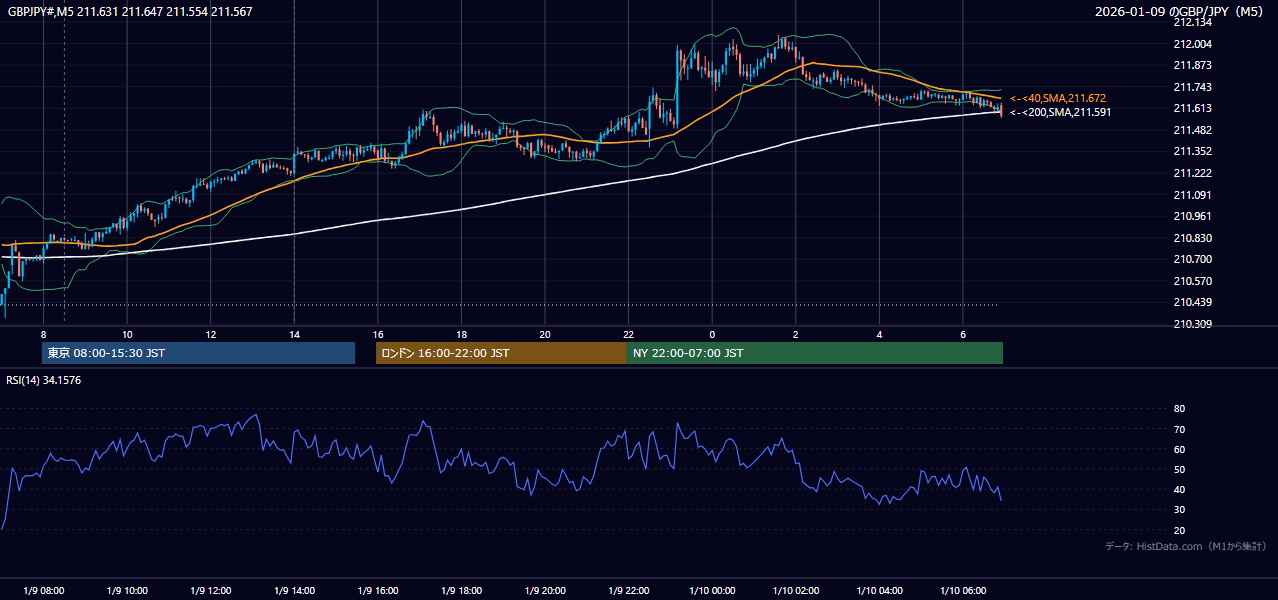Click the 1/10 02:00 time axis label
1278x600 pixels.
click(x=796, y=591)
